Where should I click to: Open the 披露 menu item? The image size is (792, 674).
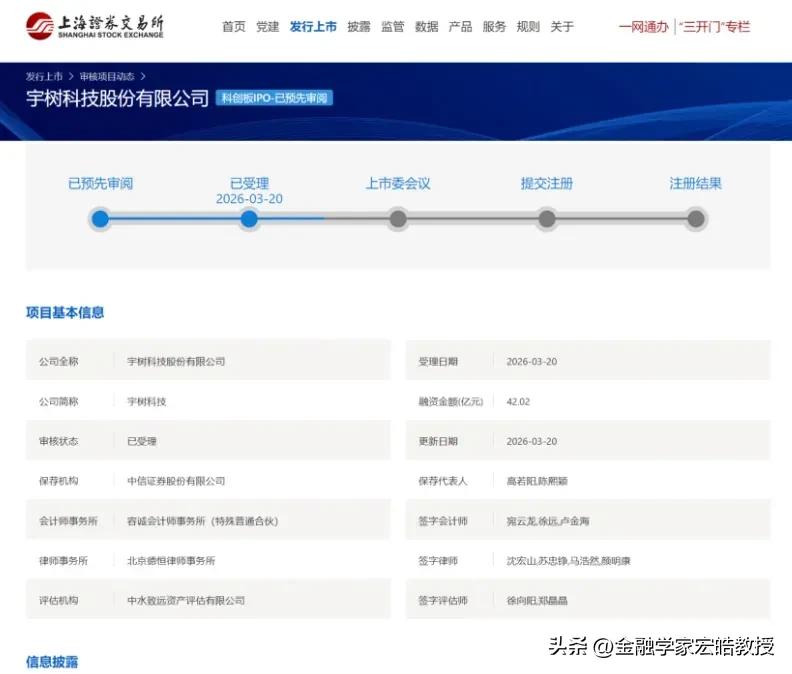click(x=359, y=27)
